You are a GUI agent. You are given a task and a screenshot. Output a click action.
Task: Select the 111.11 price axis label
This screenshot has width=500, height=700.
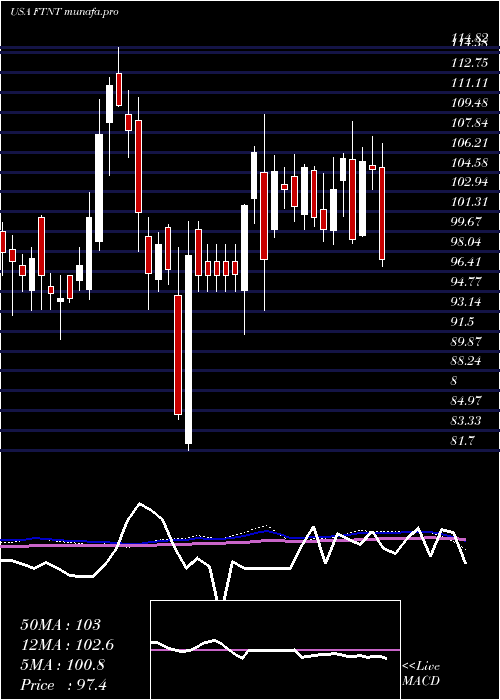pos(469,83)
